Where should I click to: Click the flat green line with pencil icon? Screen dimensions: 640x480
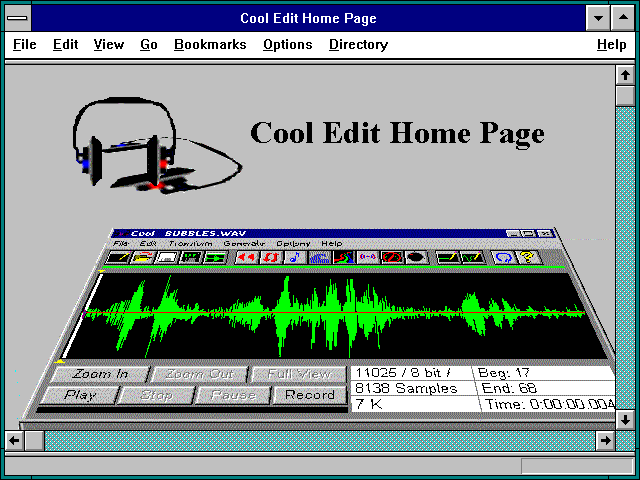pyautogui.click(x=447, y=257)
